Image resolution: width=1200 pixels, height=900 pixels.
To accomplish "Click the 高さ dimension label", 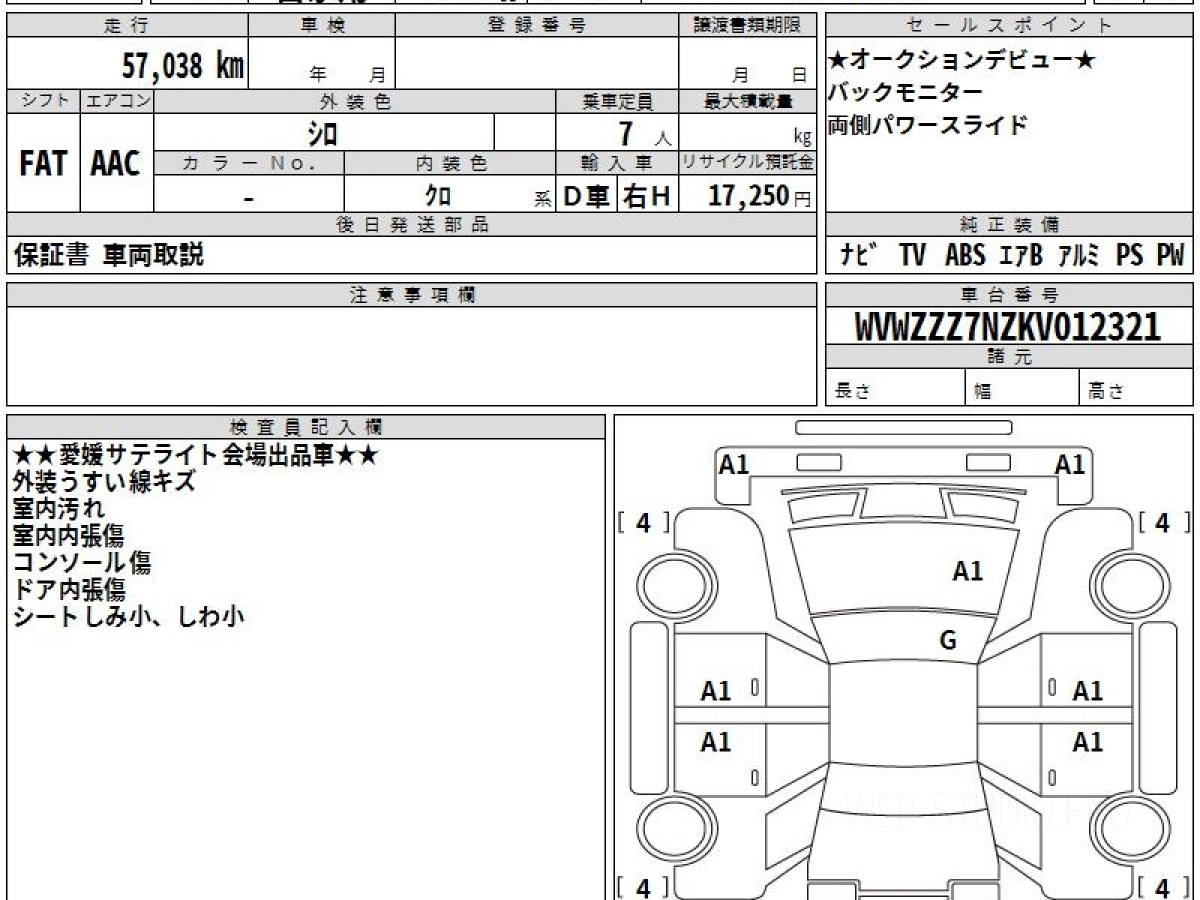I will tap(1107, 392).
